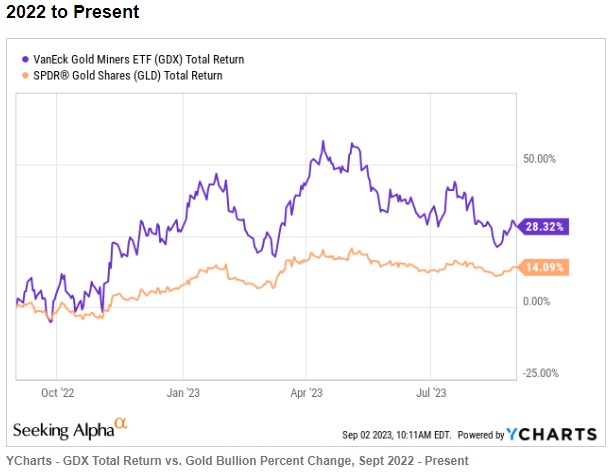Click the YCharts logo

tap(552, 434)
